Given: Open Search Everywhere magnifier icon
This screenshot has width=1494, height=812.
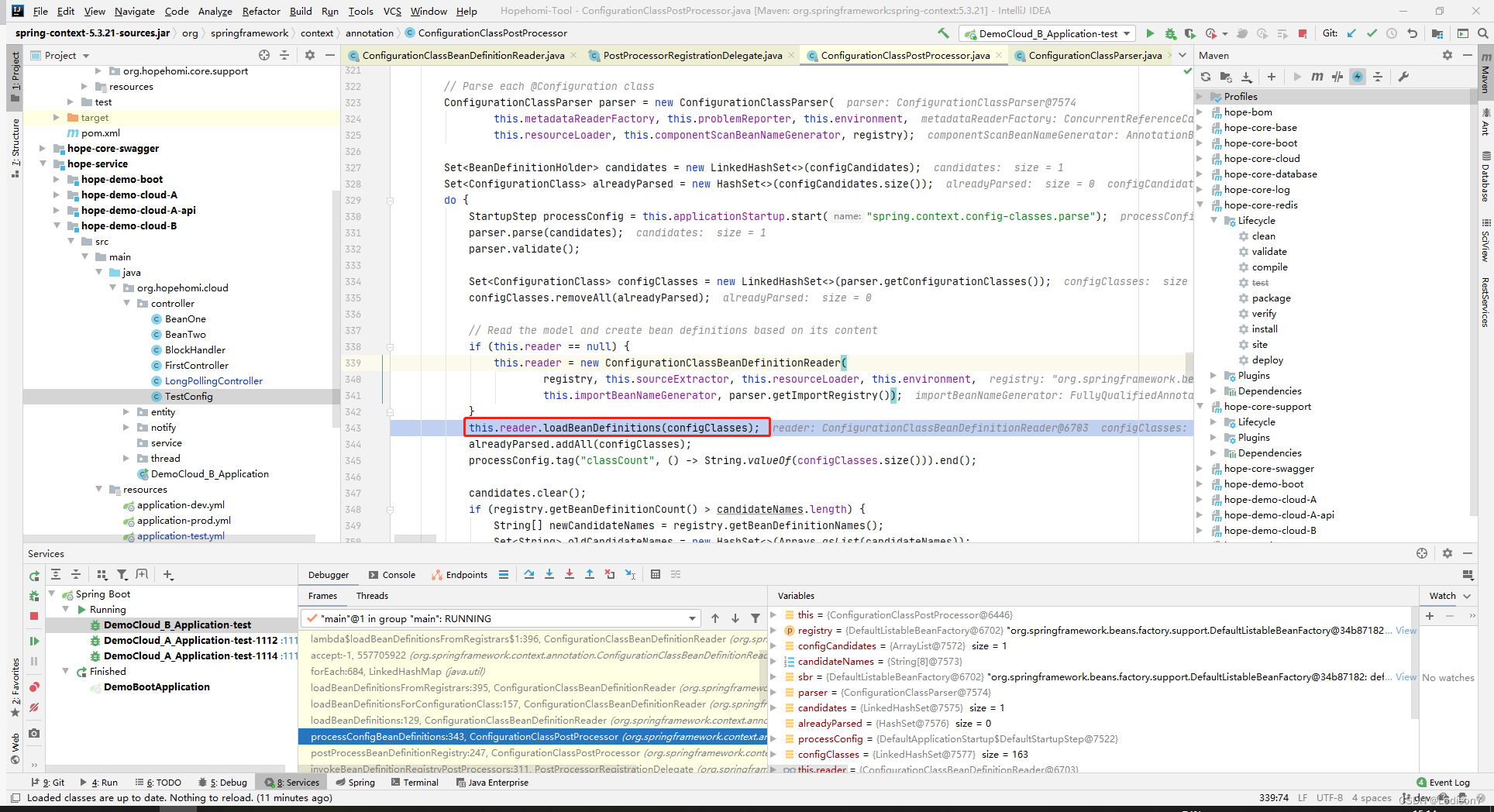Looking at the screenshot, I should point(1482,33).
